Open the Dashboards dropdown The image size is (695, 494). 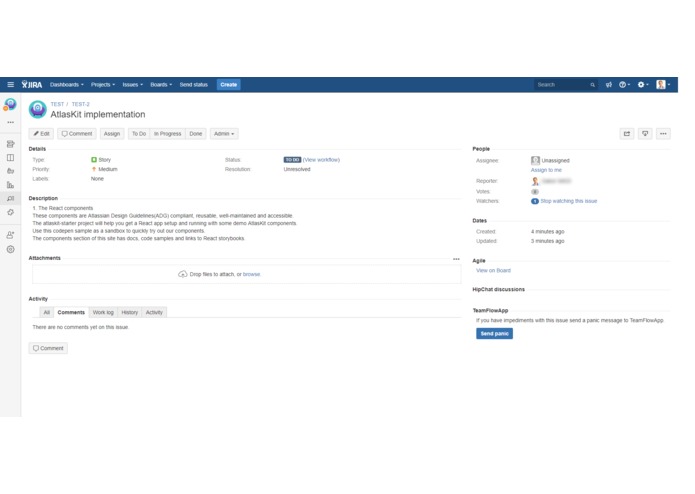tap(66, 85)
